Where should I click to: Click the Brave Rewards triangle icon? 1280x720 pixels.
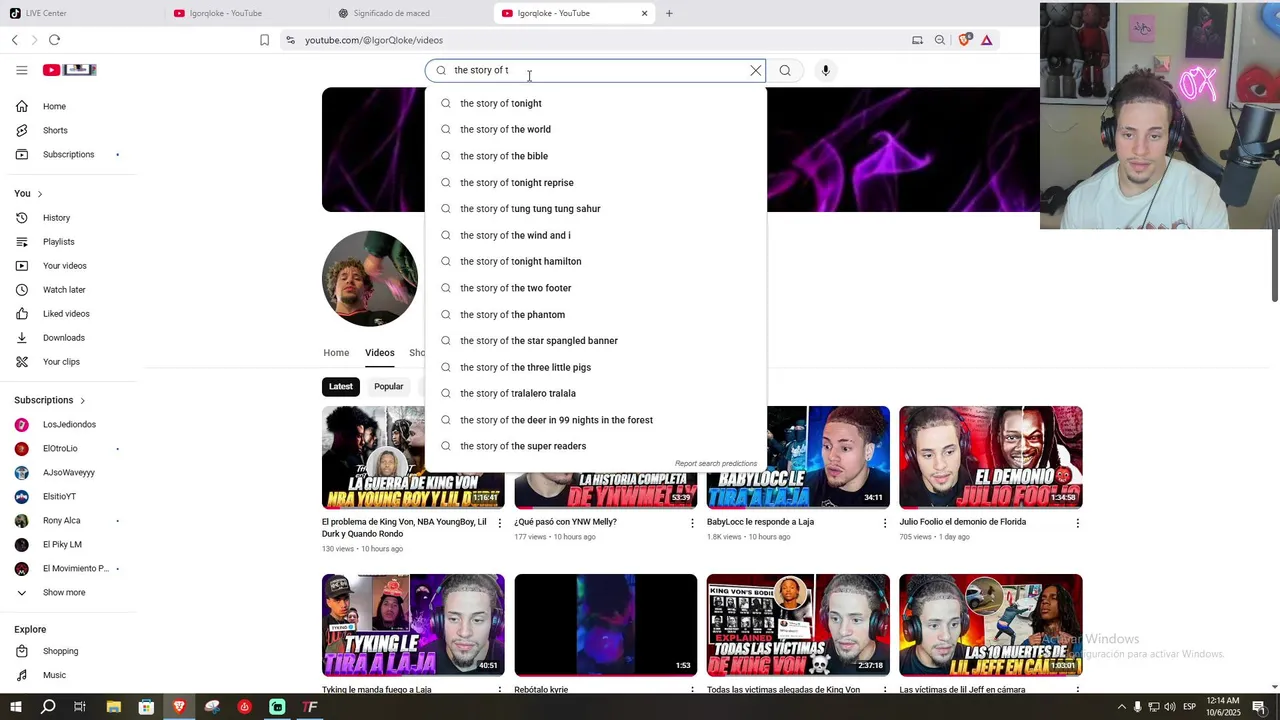pyautogui.click(x=986, y=40)
